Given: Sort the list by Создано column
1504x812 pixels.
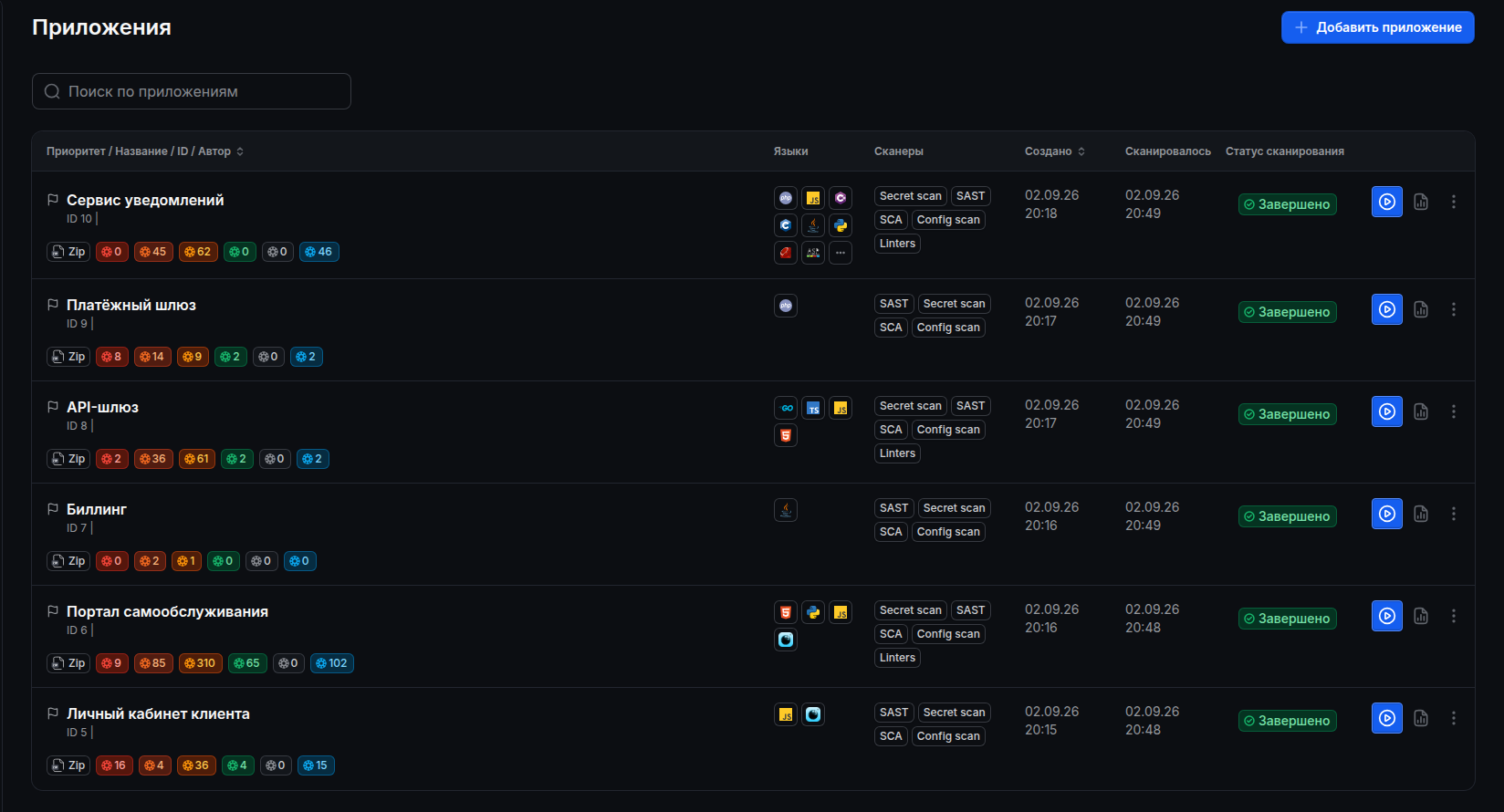Looking at the screenshot, I should (1055, 151).
